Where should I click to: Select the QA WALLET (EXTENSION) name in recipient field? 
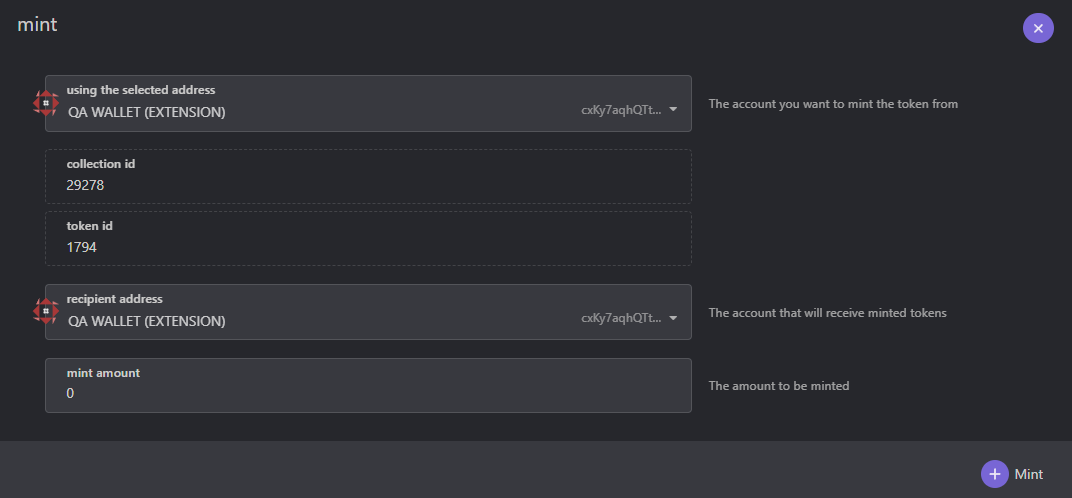click(x=146, y=321)
